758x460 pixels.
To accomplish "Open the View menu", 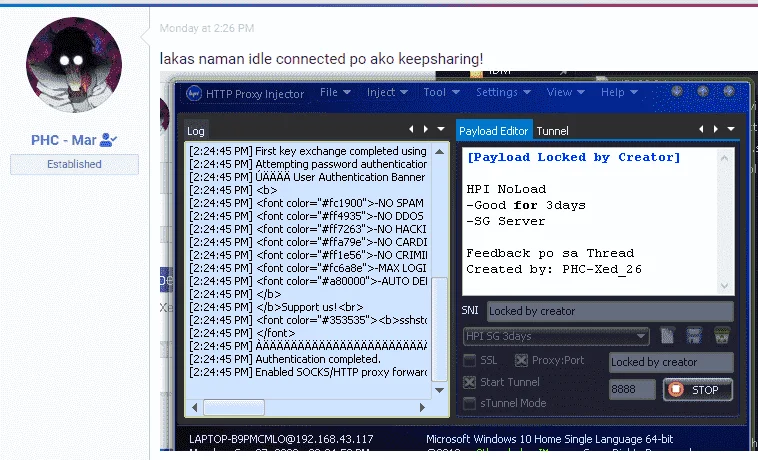I will tap(566, 92).
